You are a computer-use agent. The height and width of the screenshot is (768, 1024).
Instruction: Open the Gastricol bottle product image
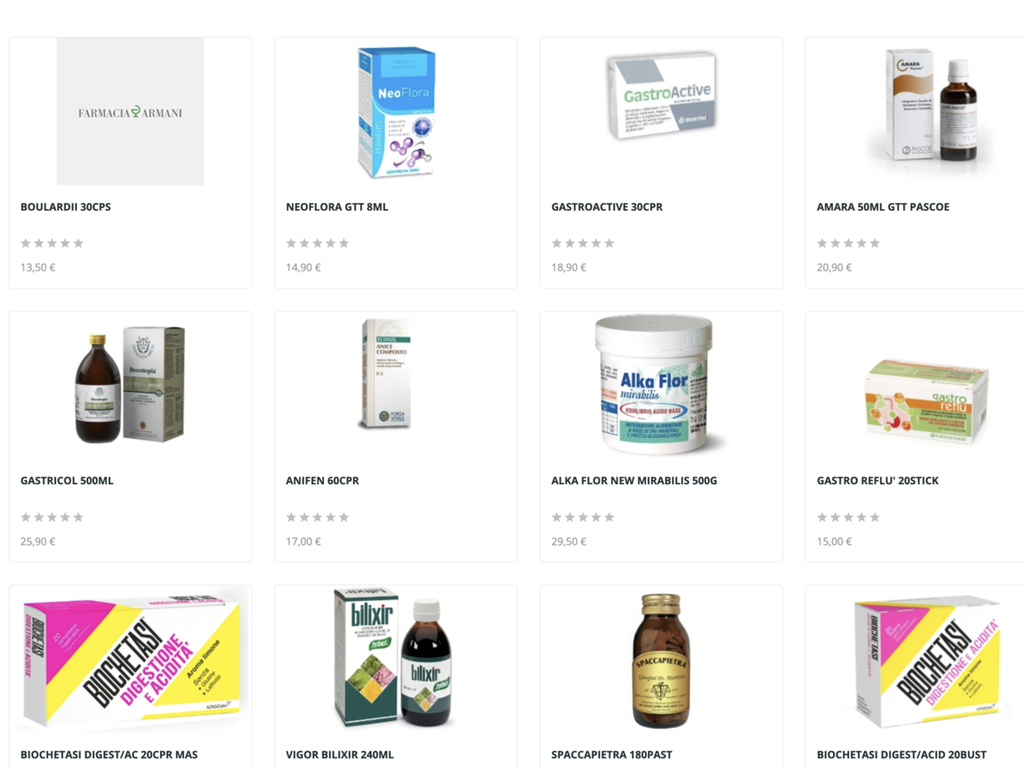(x=130, y=385)
